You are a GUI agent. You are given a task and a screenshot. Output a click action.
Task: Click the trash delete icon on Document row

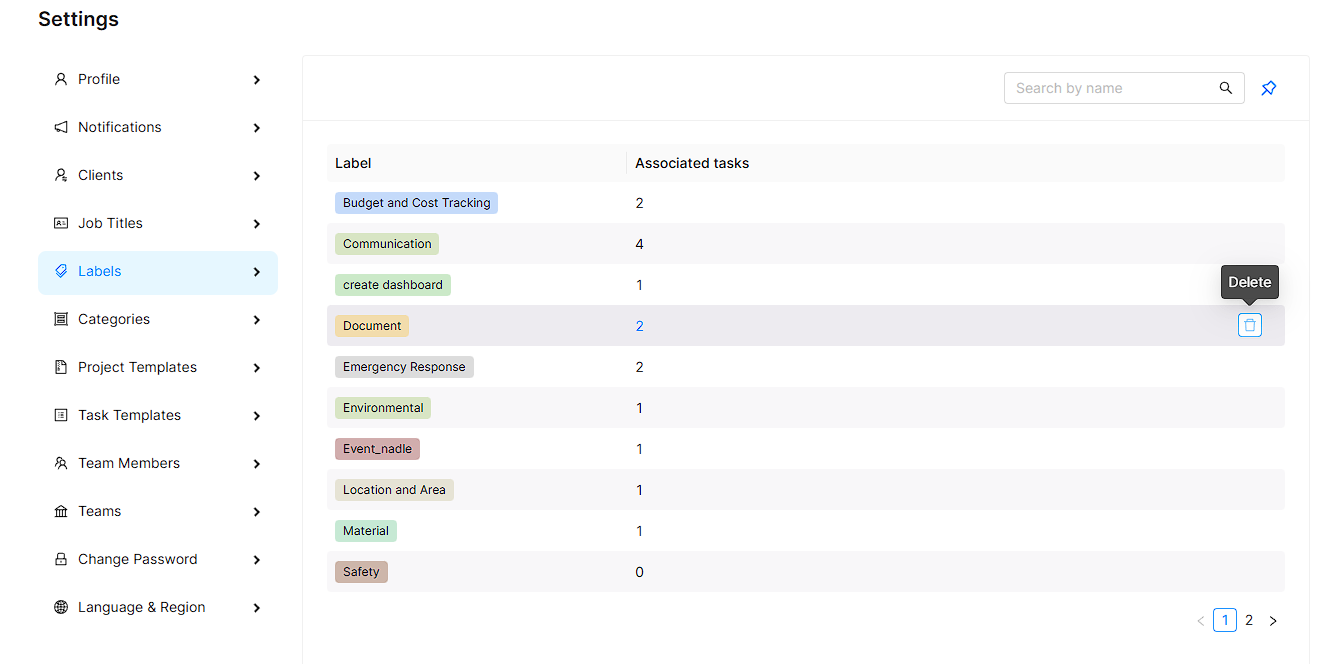click(1249, 325)
